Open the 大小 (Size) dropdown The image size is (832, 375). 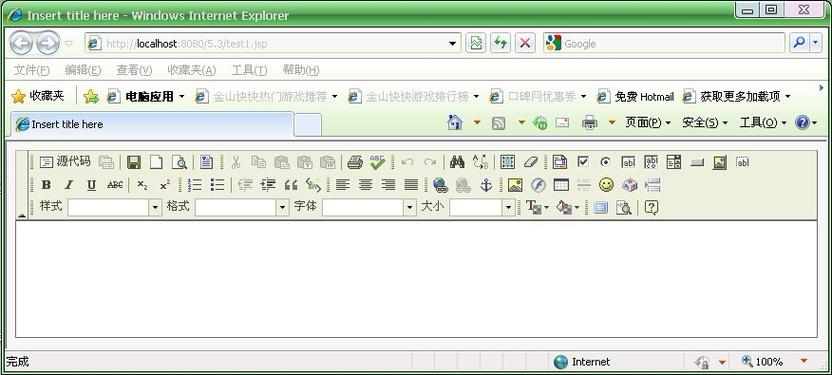click(x=482, y=207)
